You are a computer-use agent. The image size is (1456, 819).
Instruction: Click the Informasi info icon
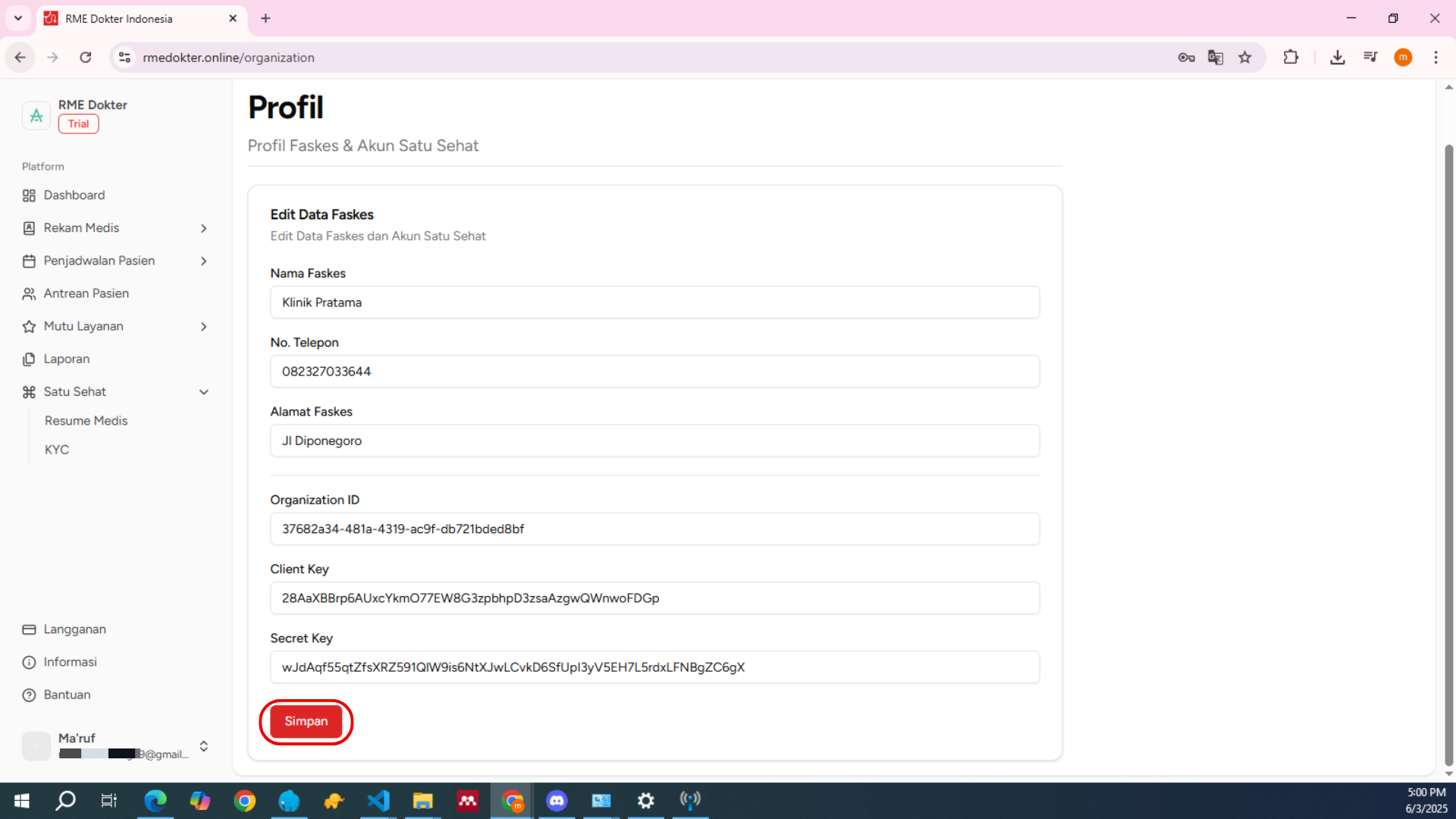pyautogui.click(x=29, y=662)
